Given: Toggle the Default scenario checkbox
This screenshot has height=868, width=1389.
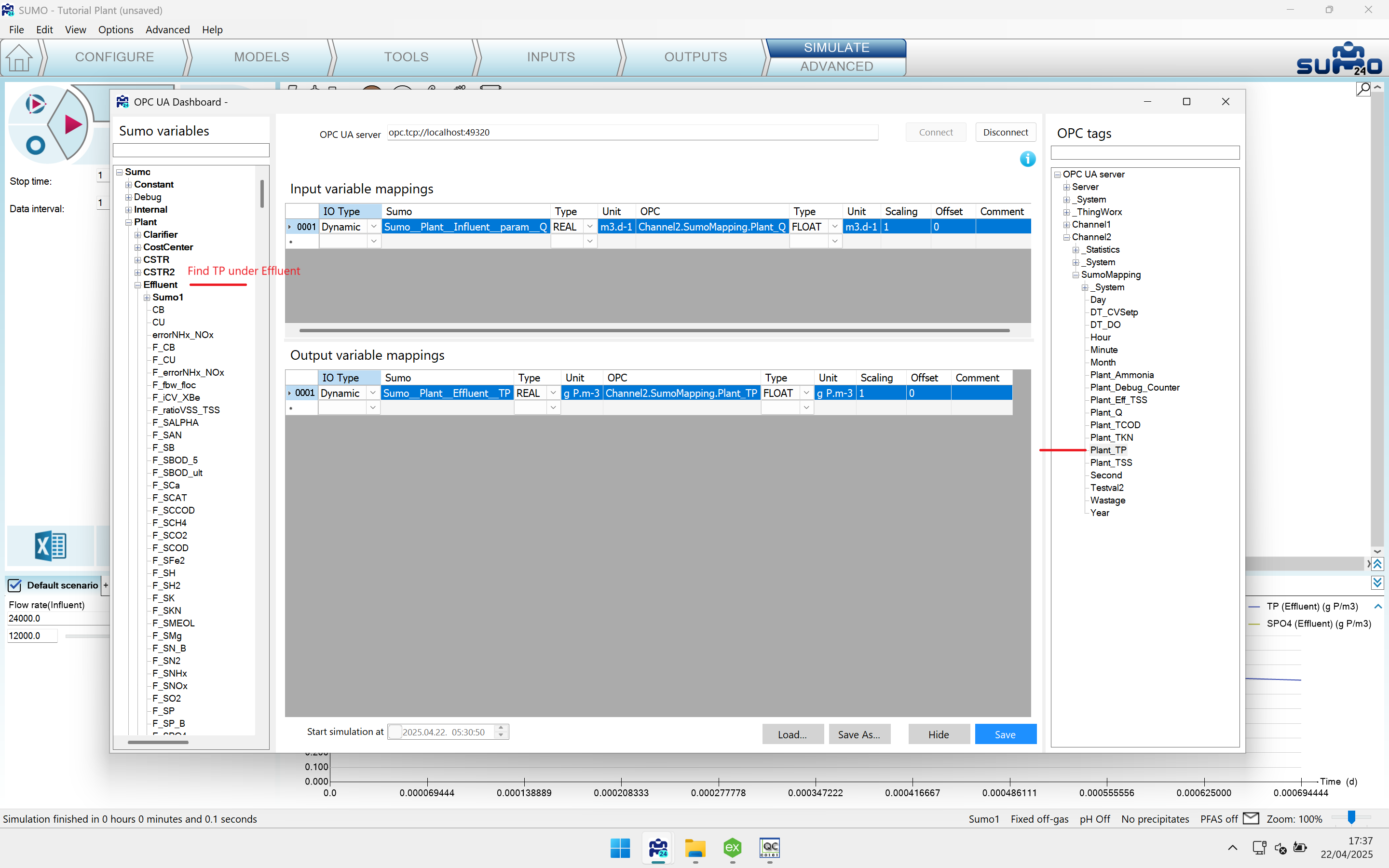Looking at the screenshot, I should click(x=15, y=585).
